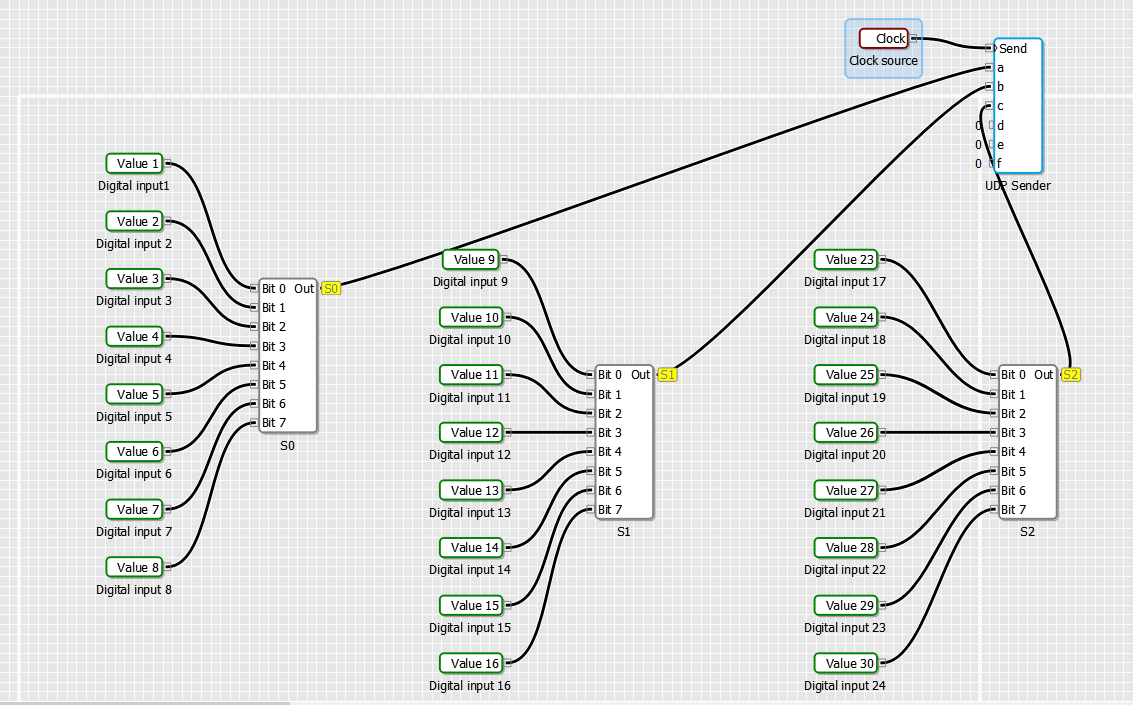
Task: Click Bit 7 pin label on S0 block
Action: tap(274, 423)
